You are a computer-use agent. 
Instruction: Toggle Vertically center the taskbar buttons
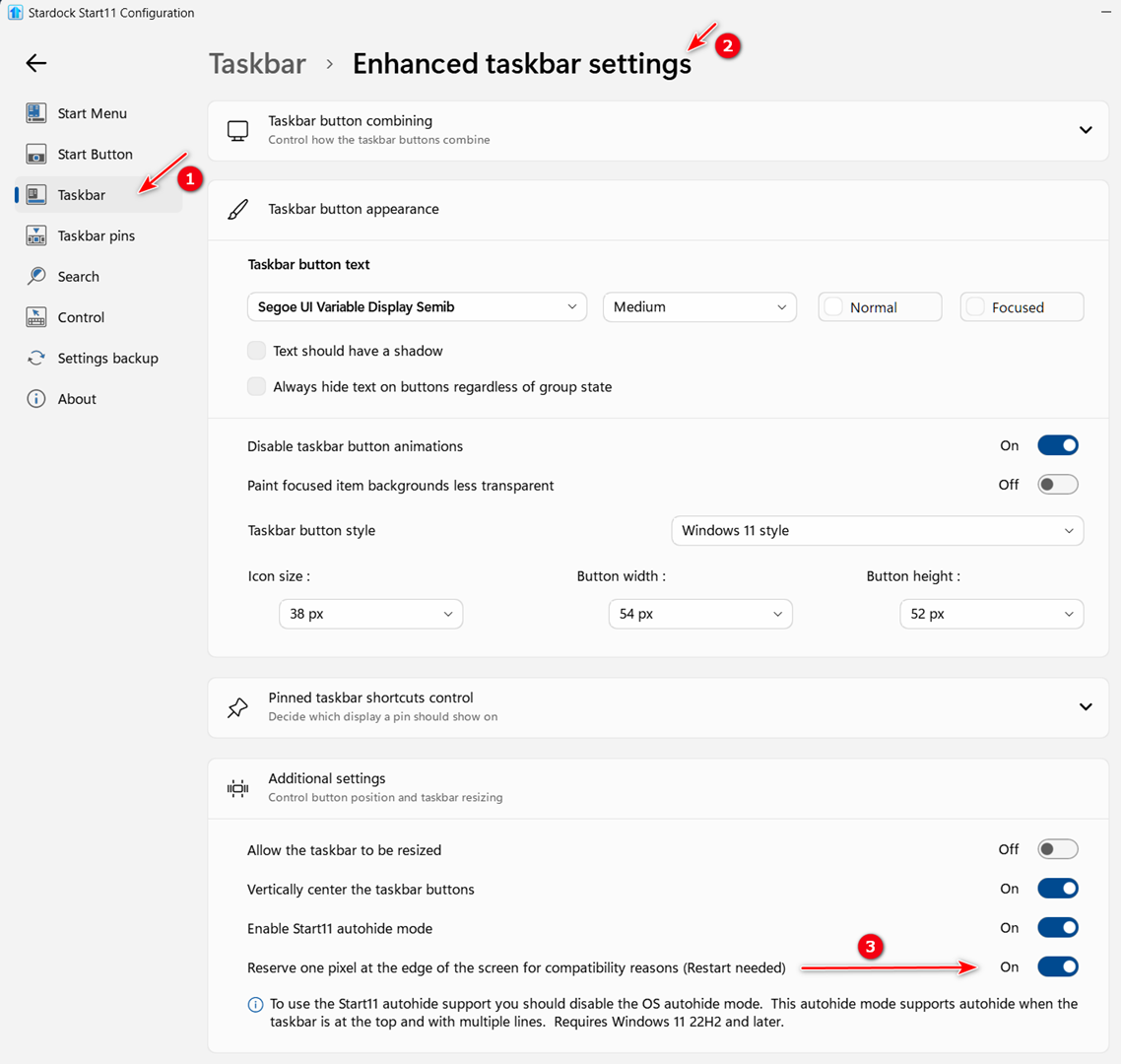[x=1058, y=889]
